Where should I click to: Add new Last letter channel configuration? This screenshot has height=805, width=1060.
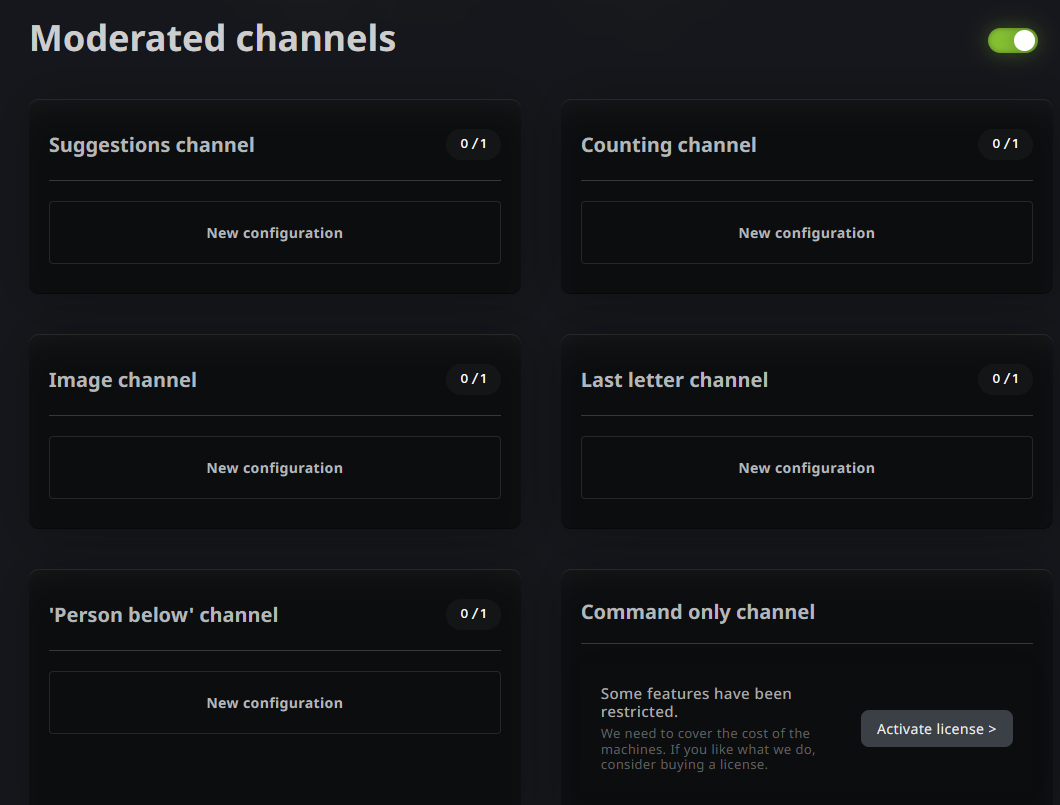806,468
